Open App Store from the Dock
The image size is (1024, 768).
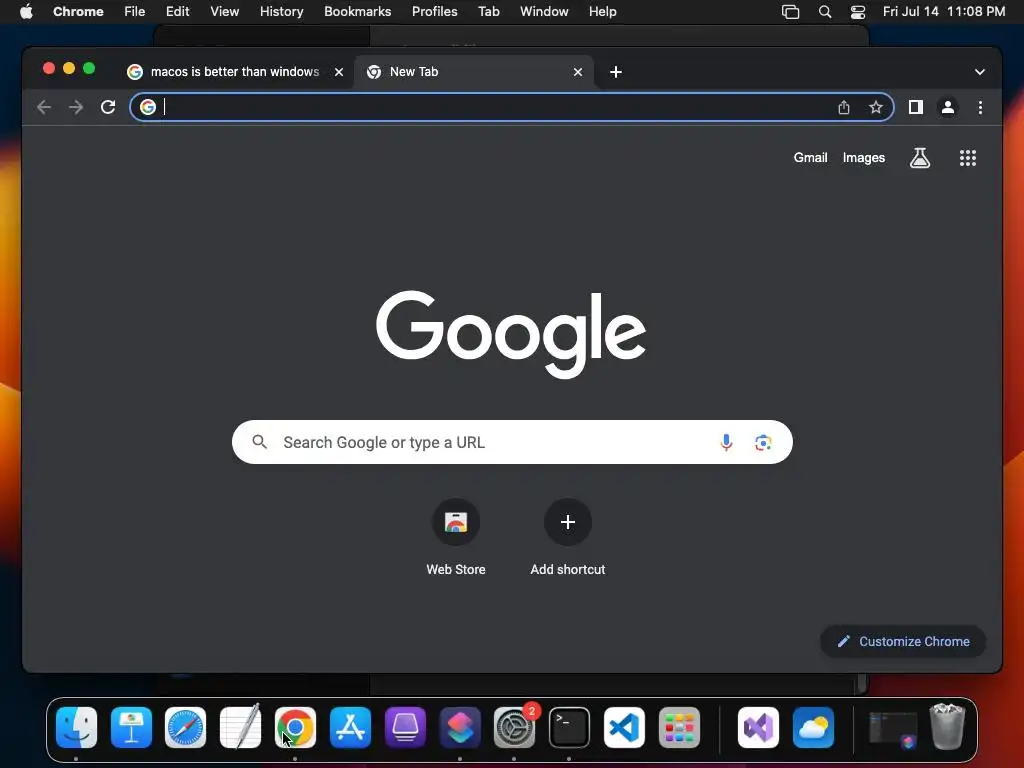coord(350,728)
